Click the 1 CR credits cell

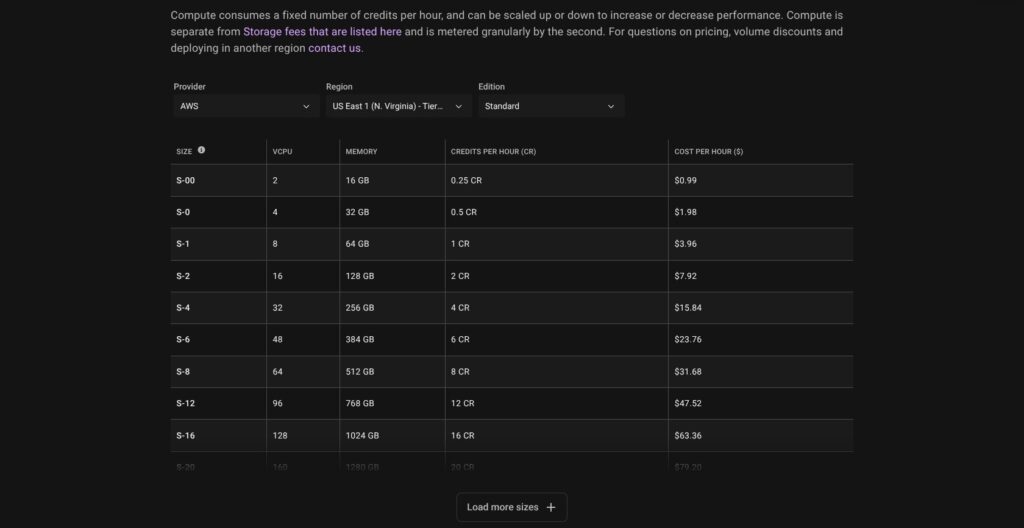click(x=556, y=244)
